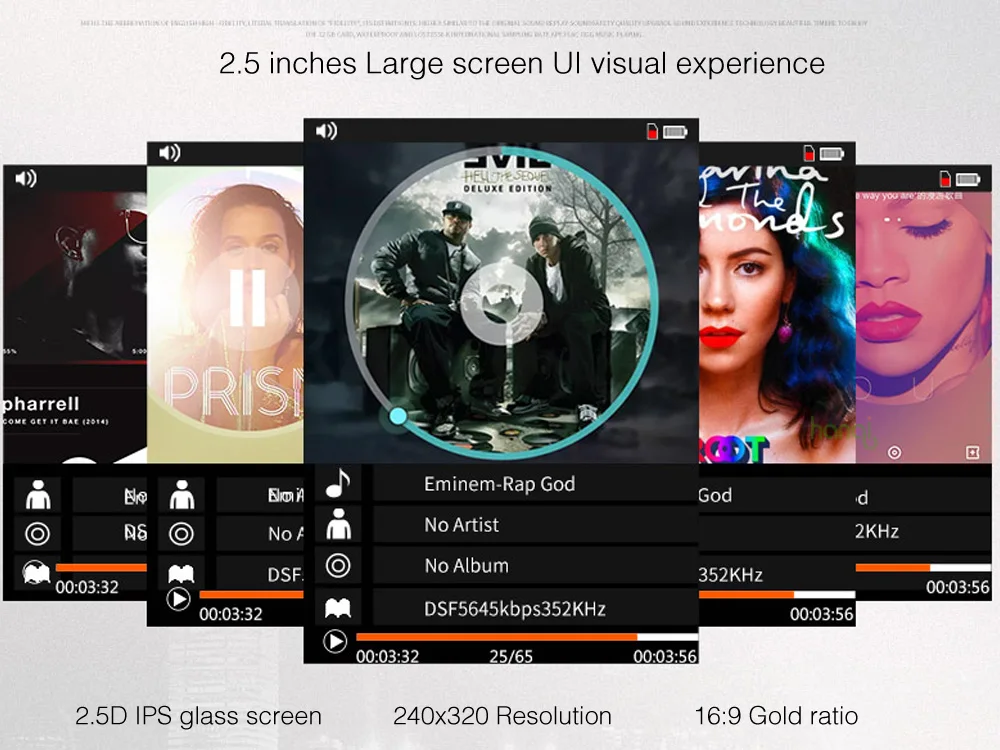This screenshot has height=750, width=1000.
Task: Click the 00:03:32 elapsed time on the Eminem screen
Action: [x=387, y=656]
